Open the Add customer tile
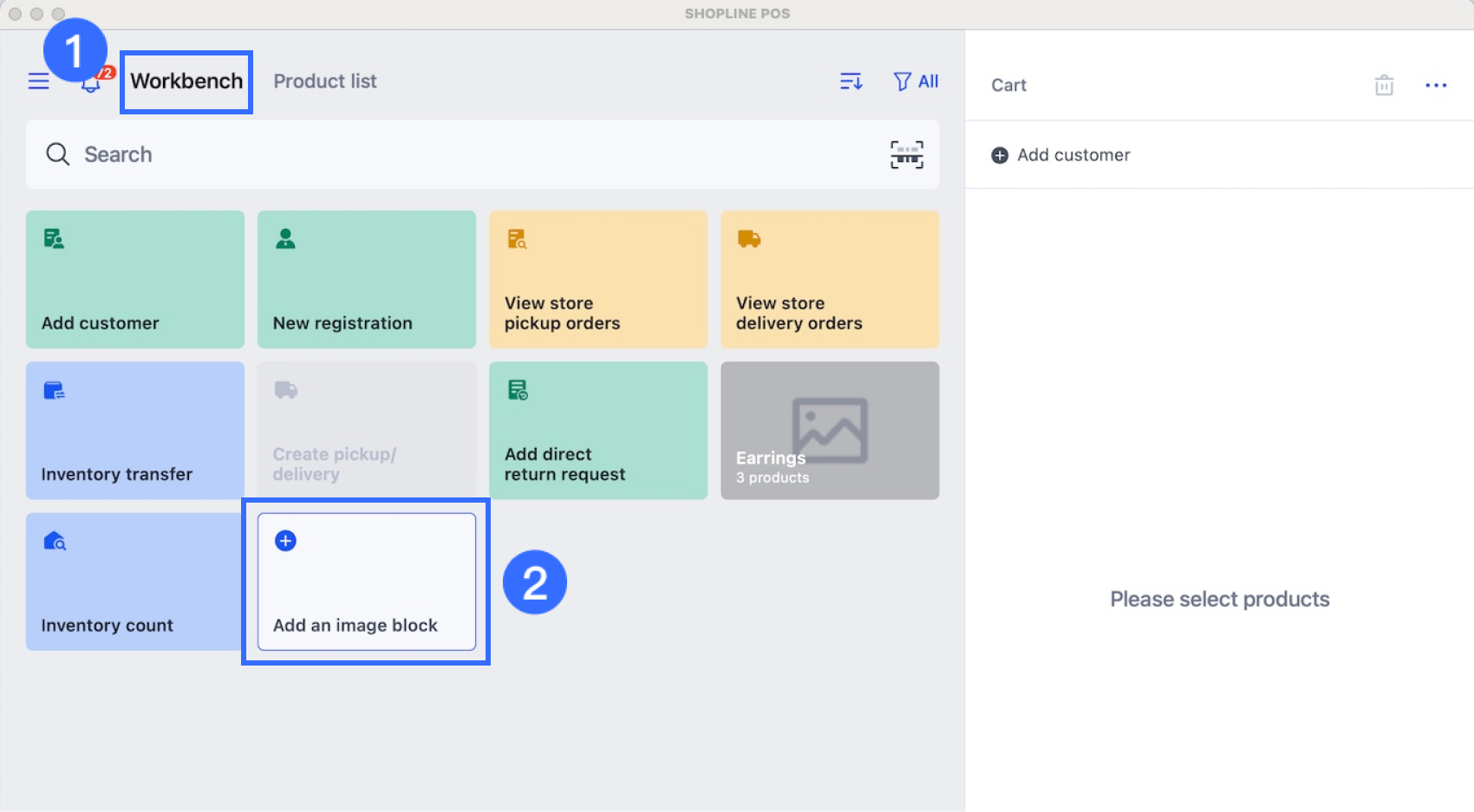Image resolution: width=1474 pixels, height=812 pixels. point(135,279)
